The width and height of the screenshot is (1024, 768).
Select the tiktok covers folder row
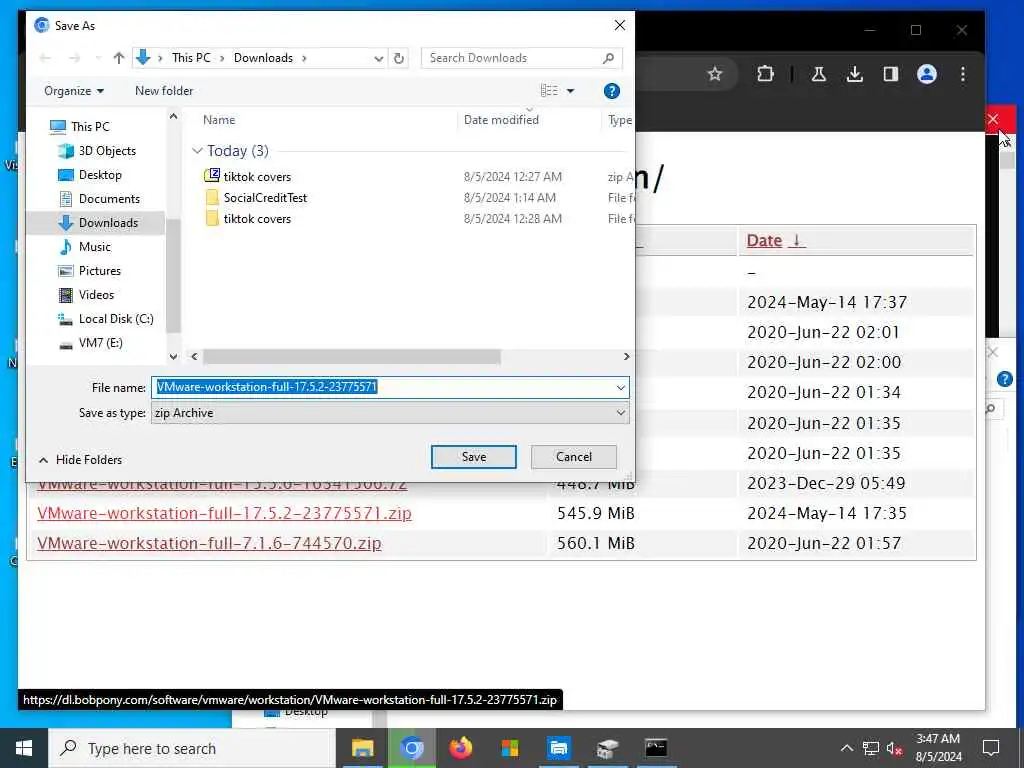[256, 219]
